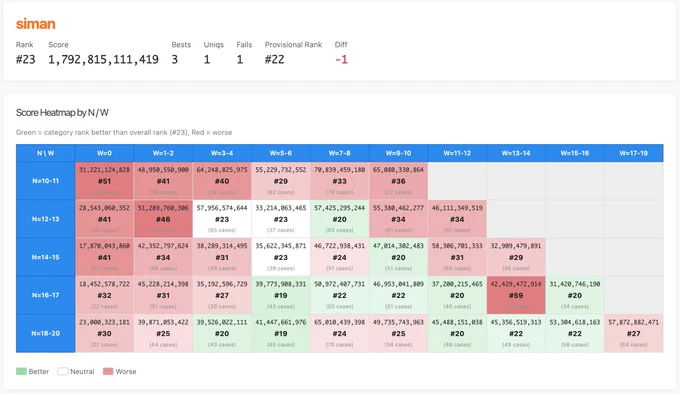Select the W=1-2 column header

point(163,153)
